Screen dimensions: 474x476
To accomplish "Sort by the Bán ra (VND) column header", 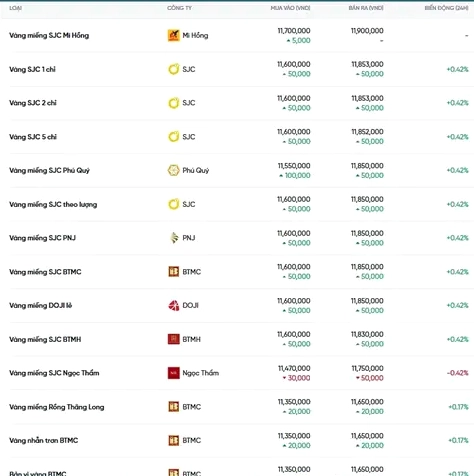I will coord(366,8).
